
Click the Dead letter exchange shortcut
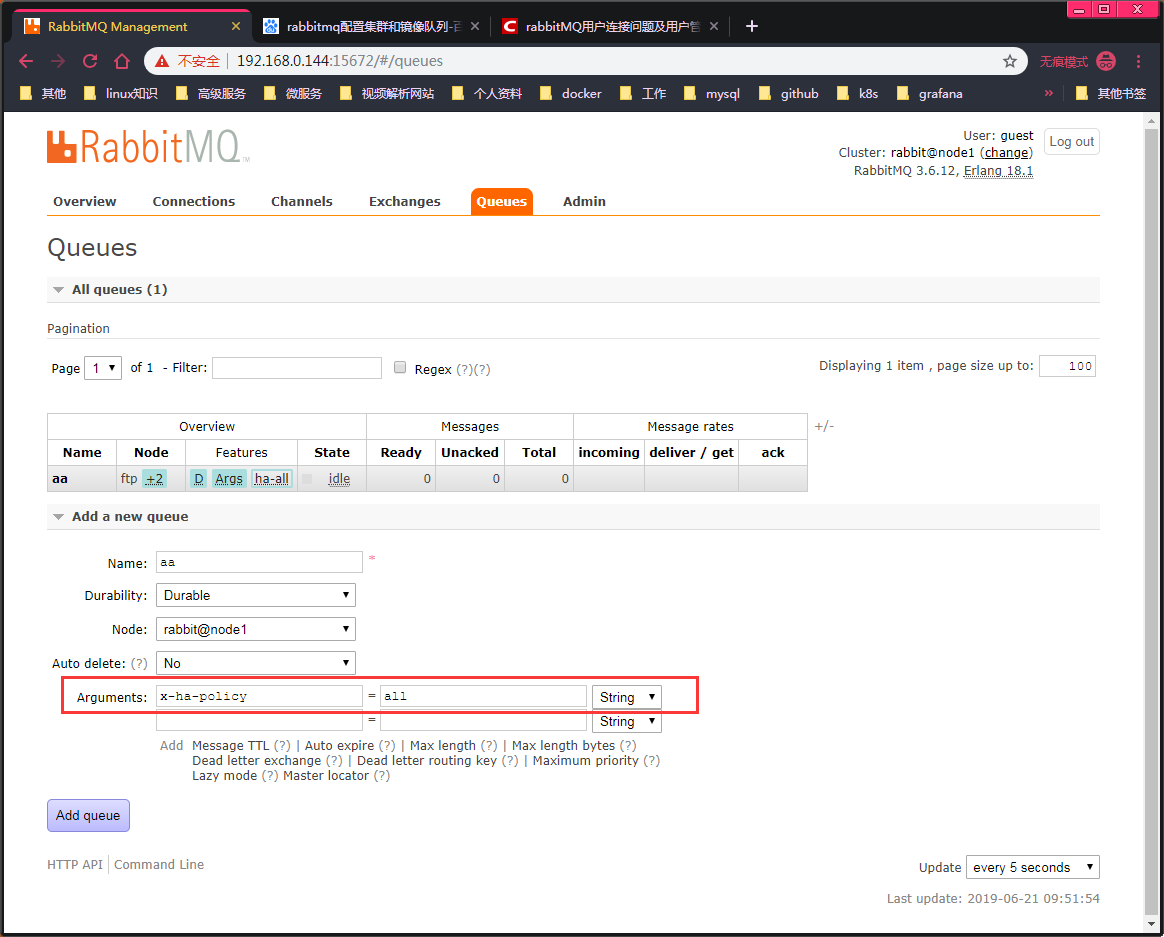[257, 760]
